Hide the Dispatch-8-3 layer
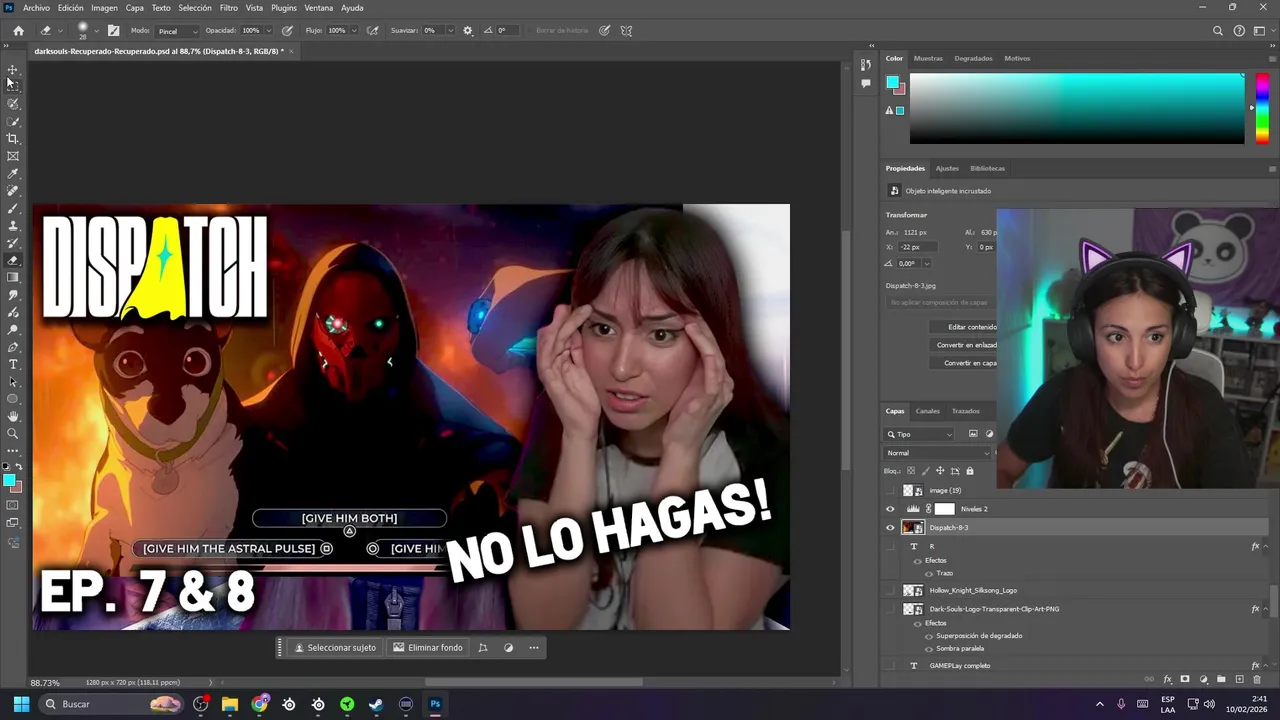The width and height of the screenshot is (1280, 720). click(890, 527)
